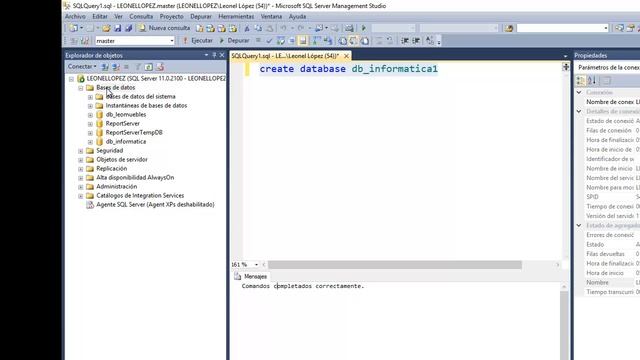
Task: Click the Display estimated execution plan icon
Action: coord(280,40)
